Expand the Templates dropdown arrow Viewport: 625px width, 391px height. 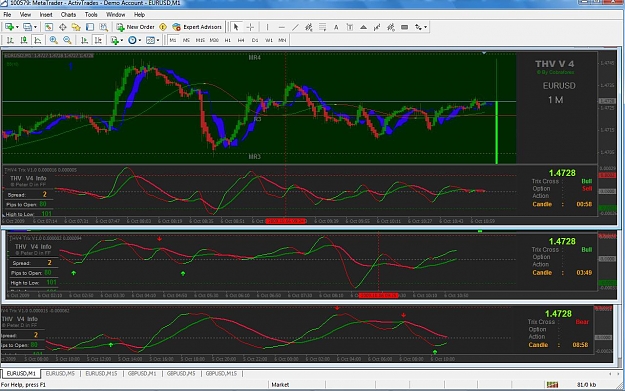coord(158,40)
